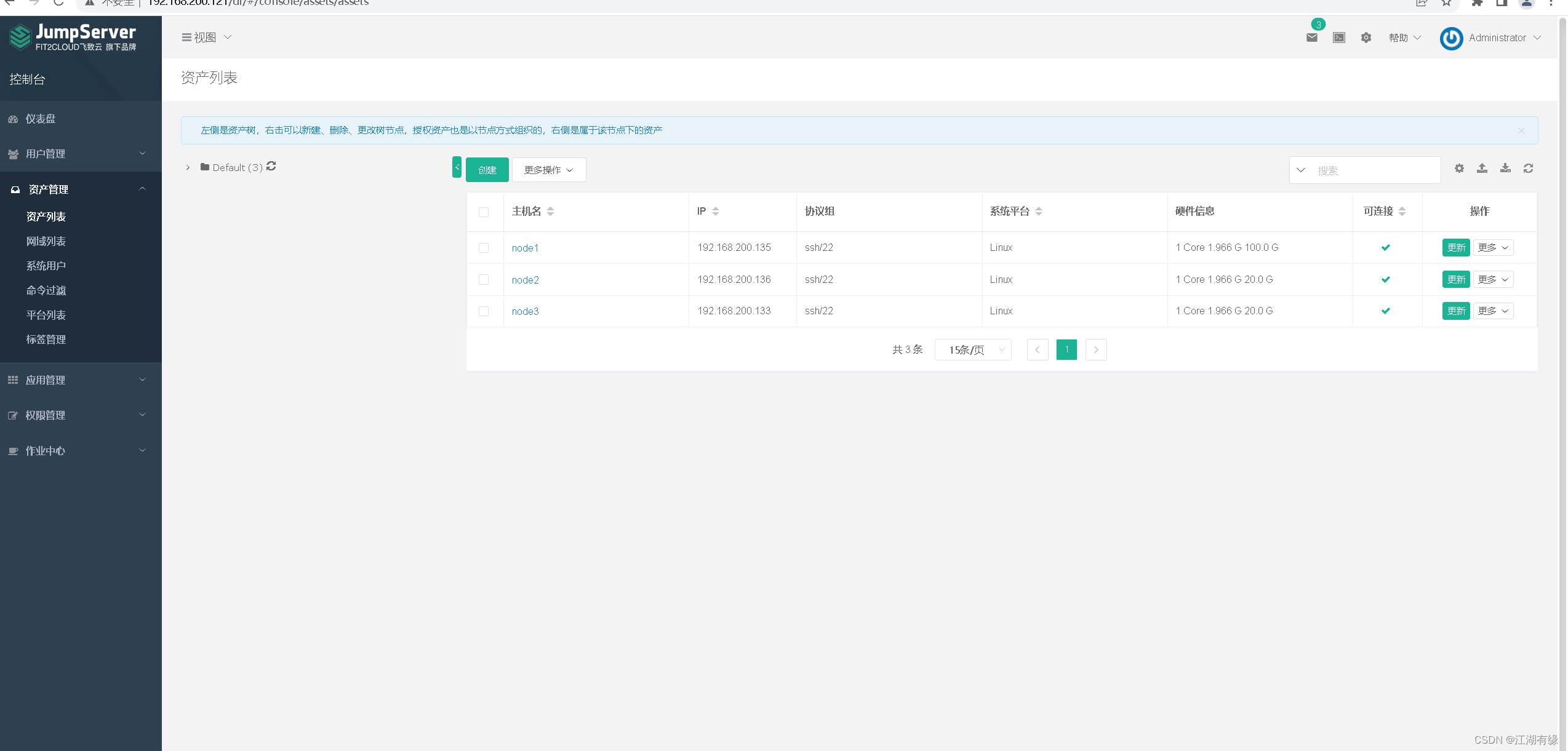Click browser share page icon

[x=1421, y=3]
